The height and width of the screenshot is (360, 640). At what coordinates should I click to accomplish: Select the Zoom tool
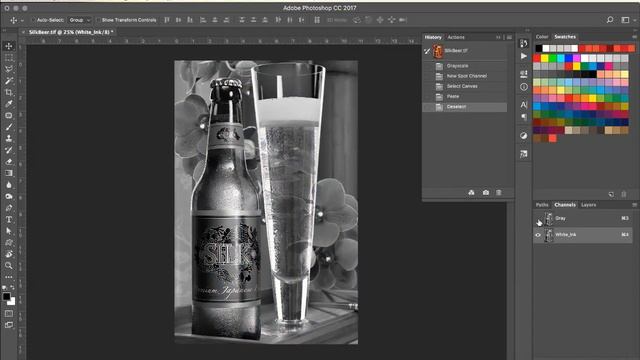[9, 266]
